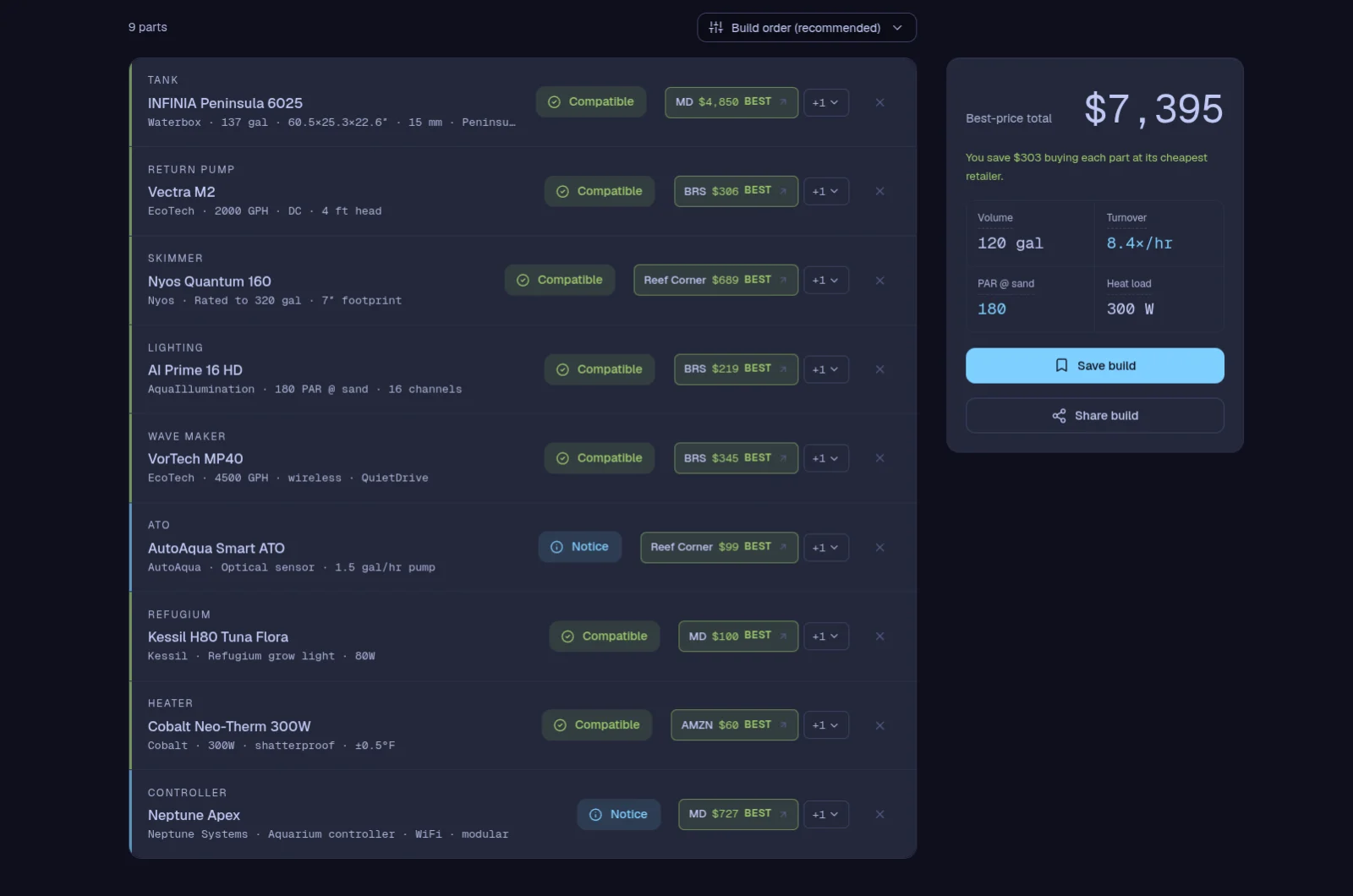Expand +1 retailers for AI Prime 16 HD
Image resolution: width=1353 pixels, height=896 pixels.
(x=825, y=369)
